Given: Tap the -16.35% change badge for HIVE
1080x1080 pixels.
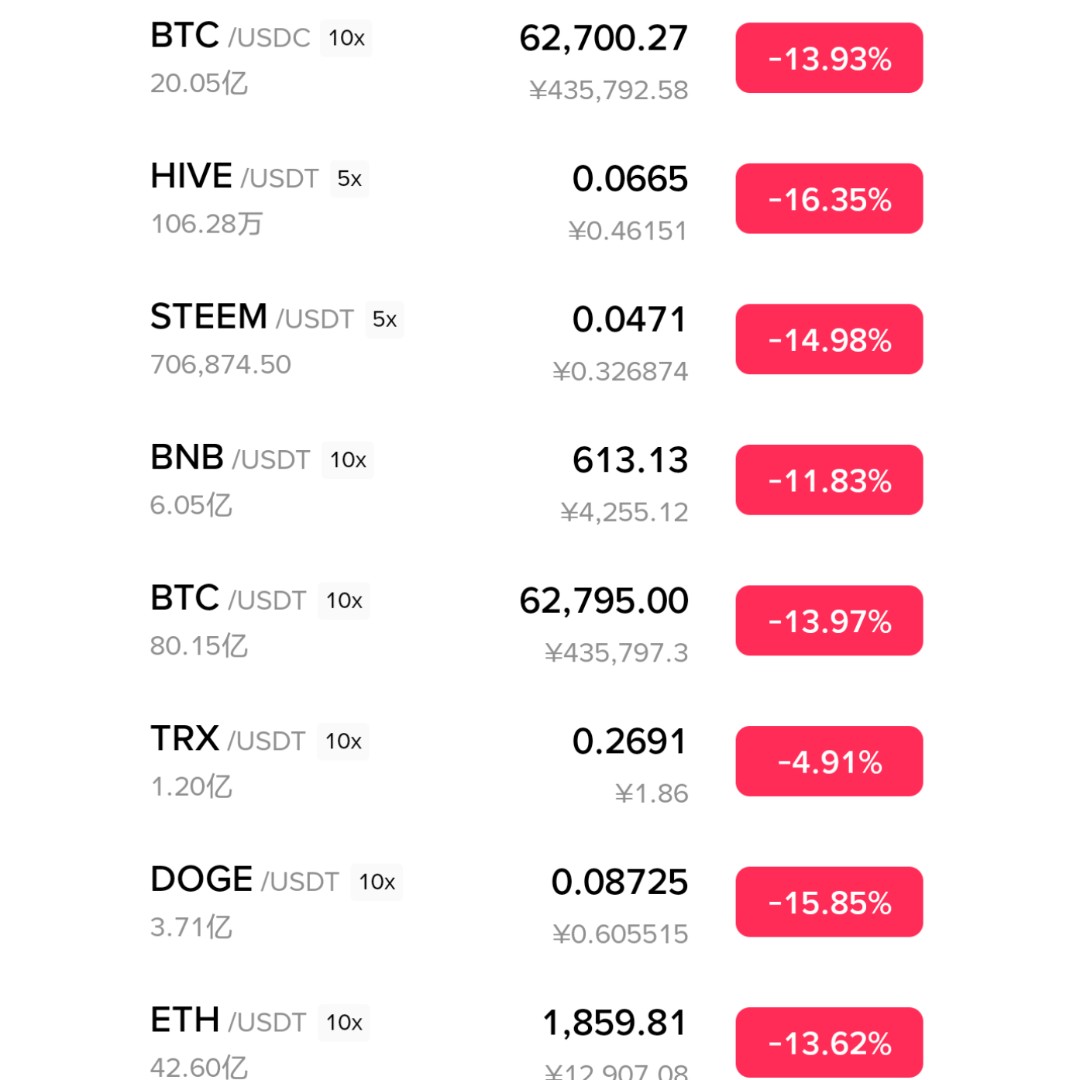Looking at the screenshot, I should (x=829, y=199).
